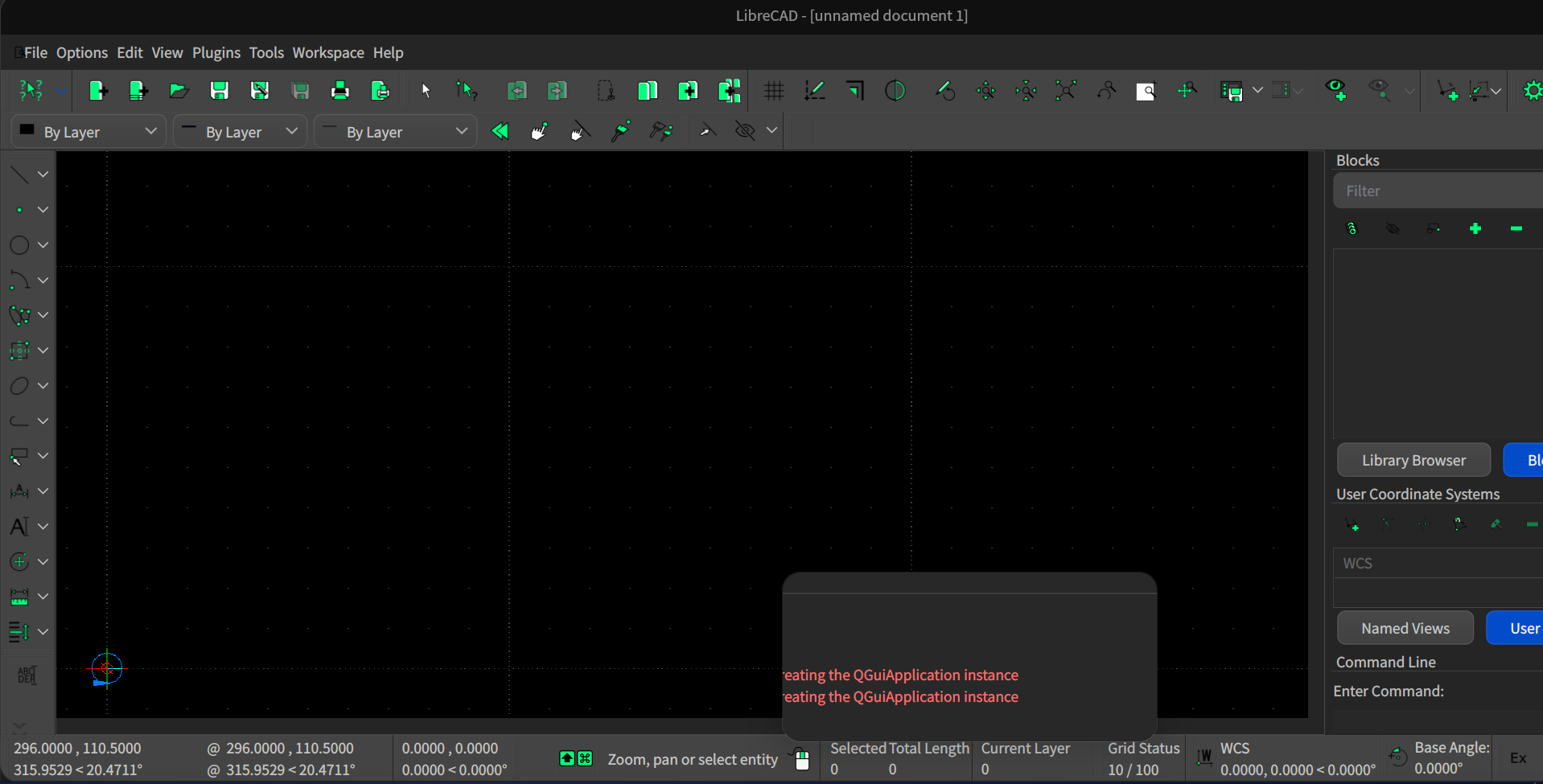
Task: Click the Library Browser button
Action: [1413, 460]
